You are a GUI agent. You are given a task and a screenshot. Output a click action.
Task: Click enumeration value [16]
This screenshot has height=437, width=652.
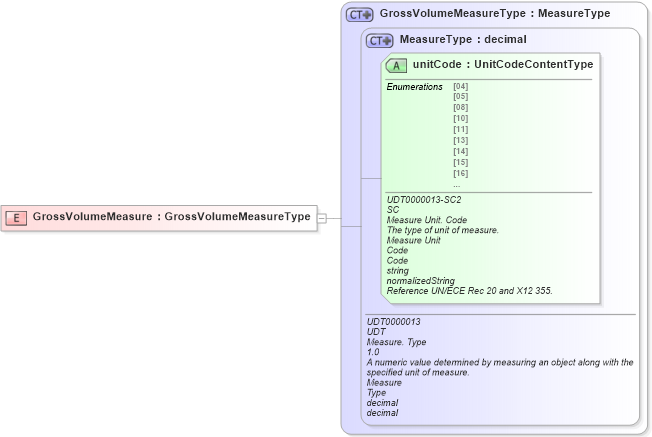[x=460, y=173]
